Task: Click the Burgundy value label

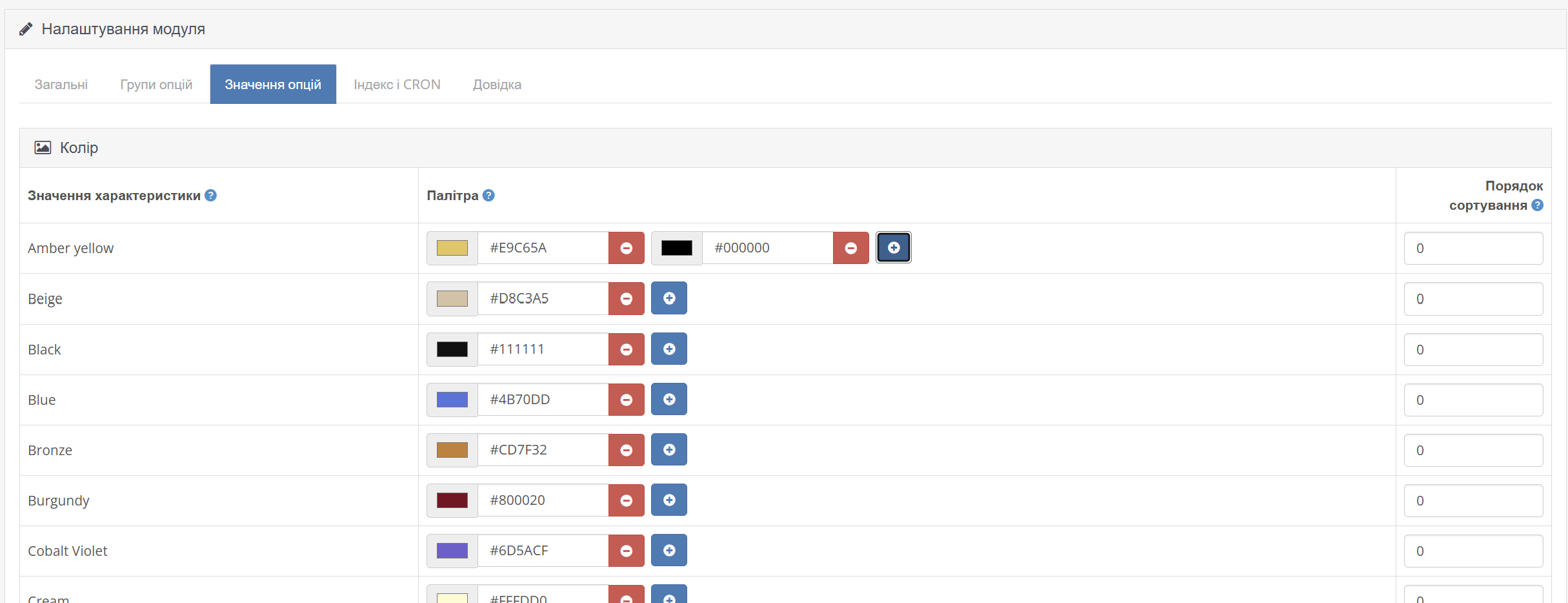Action: pyautogui.click(x=59, y=501)
